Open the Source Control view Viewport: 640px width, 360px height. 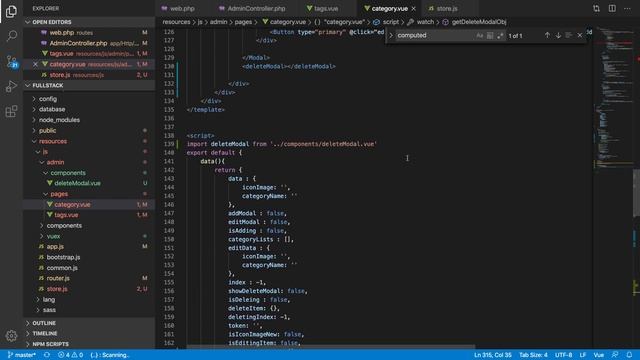(x=11, y=61)
